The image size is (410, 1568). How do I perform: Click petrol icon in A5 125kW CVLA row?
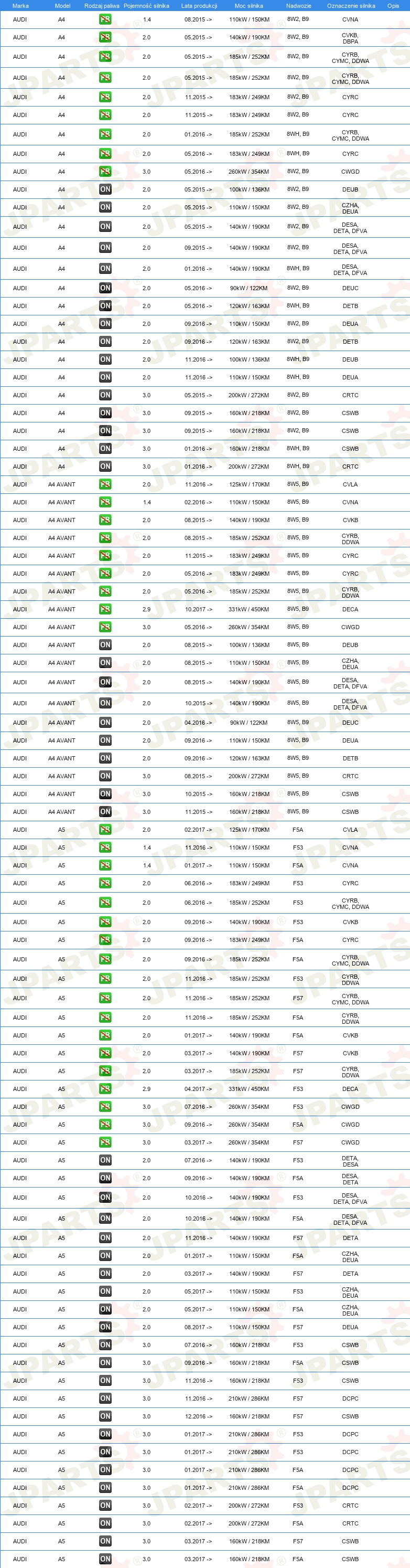(105, 830)
